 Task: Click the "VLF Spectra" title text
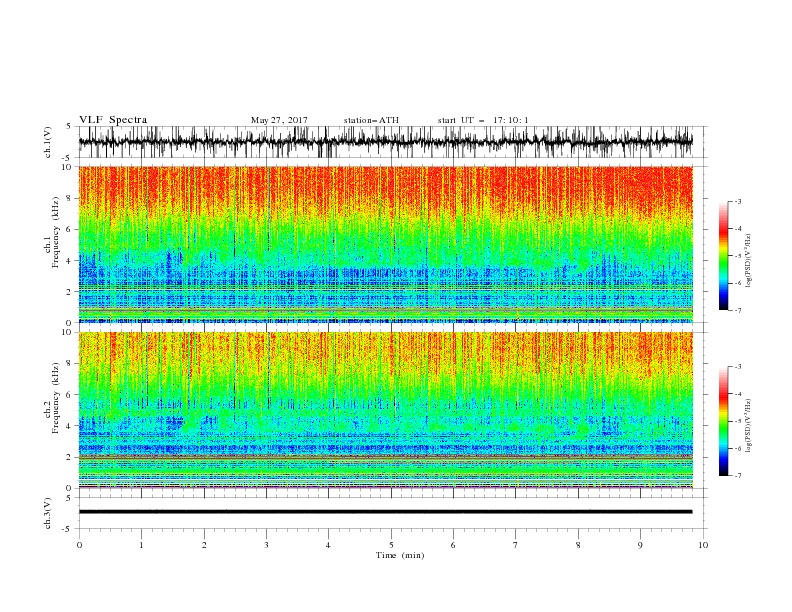[x=113, y=120]
